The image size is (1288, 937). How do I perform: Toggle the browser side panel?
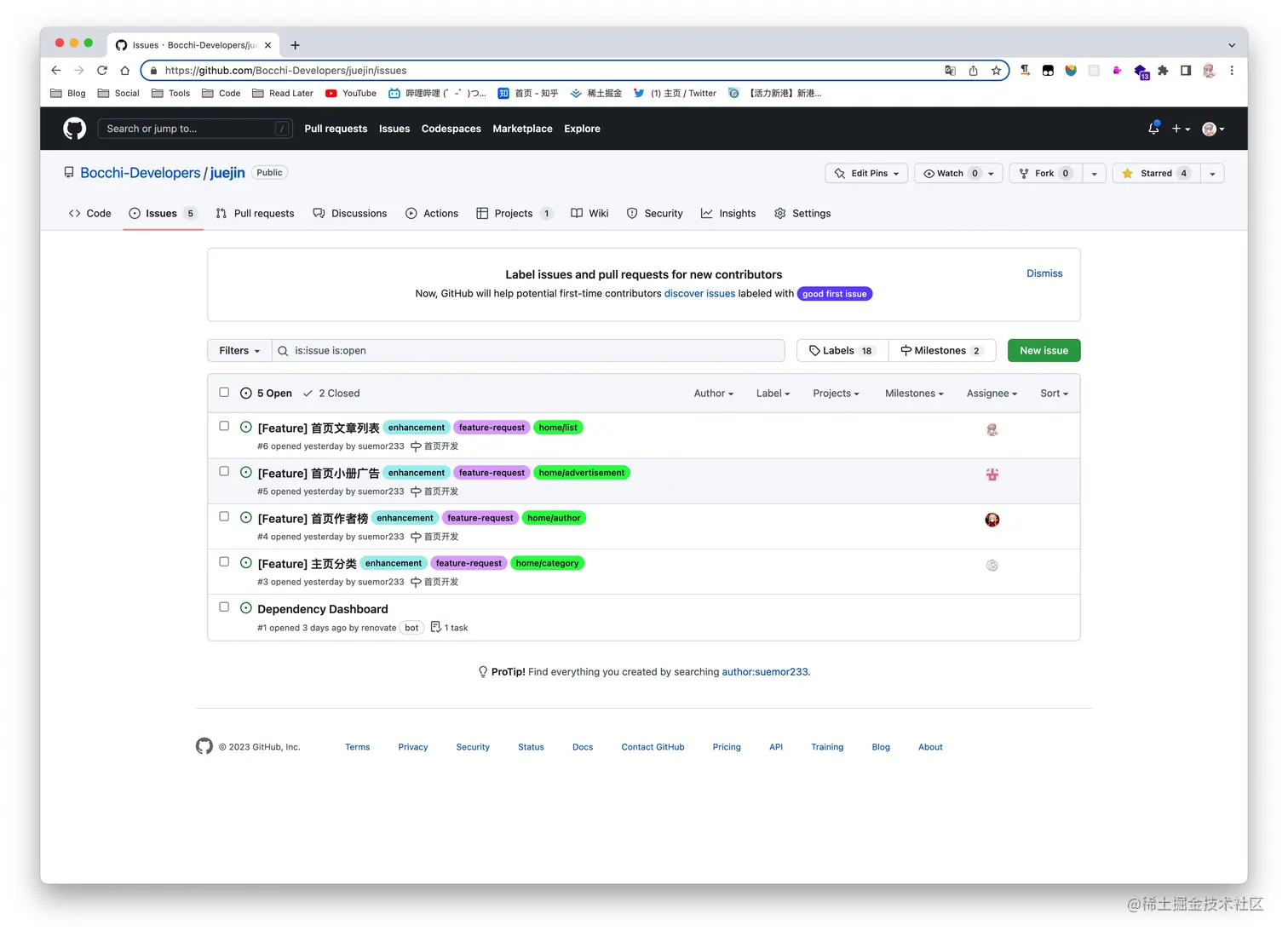click(x=1186, y=71)
